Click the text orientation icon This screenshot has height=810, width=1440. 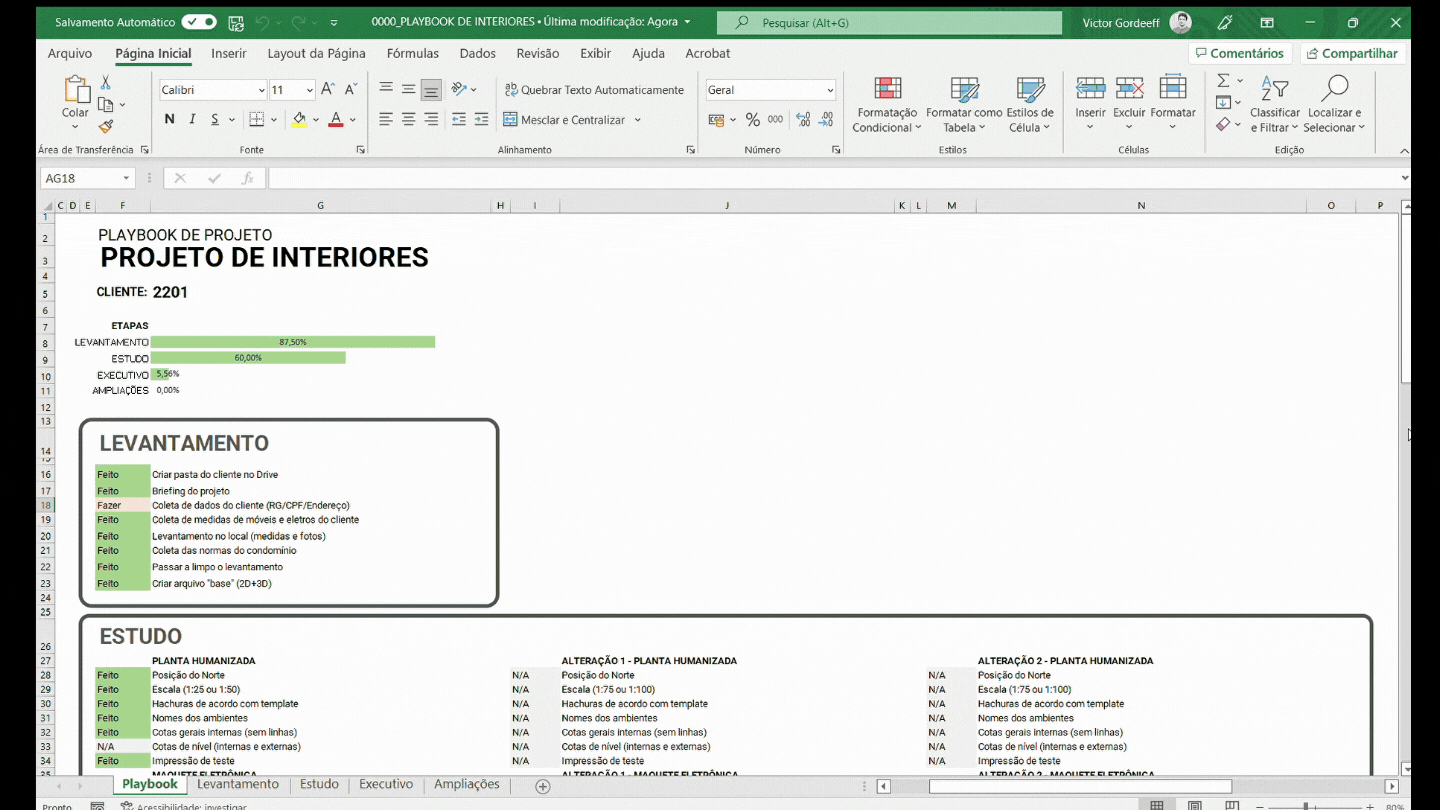[459, 89]
